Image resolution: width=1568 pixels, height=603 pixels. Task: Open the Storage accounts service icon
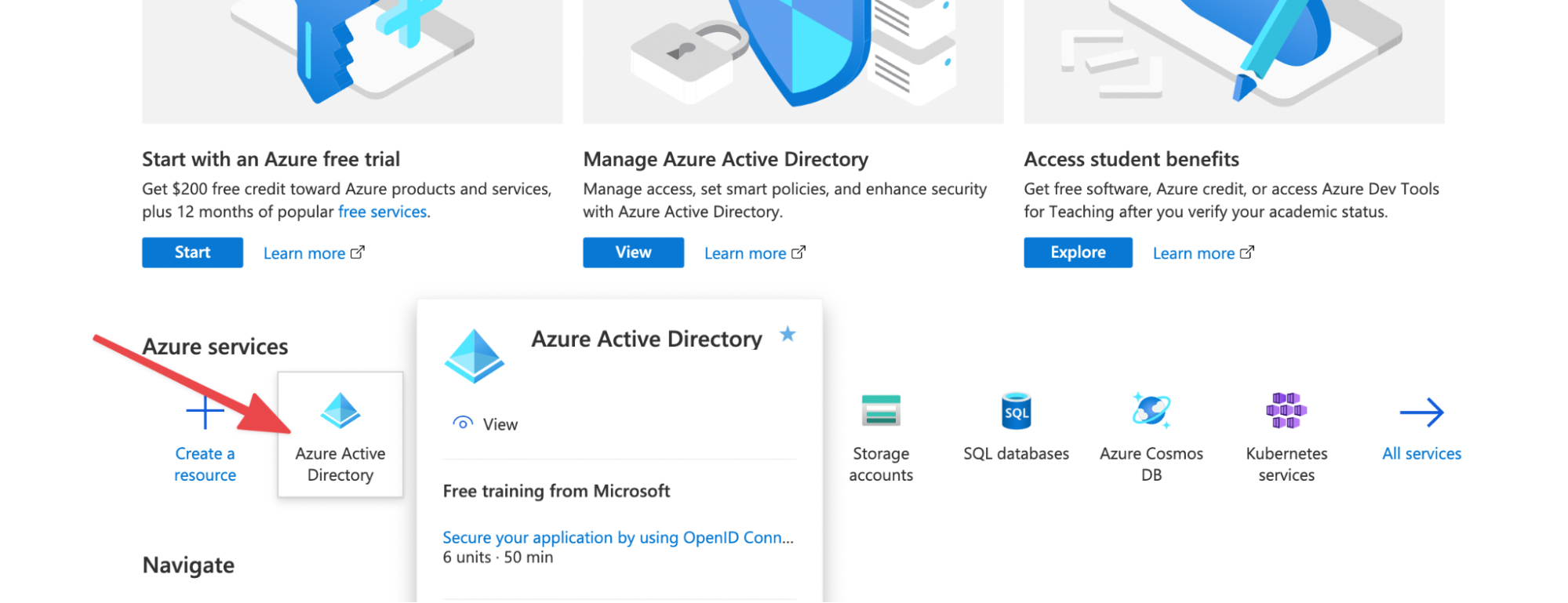click(x=881, y=410)
